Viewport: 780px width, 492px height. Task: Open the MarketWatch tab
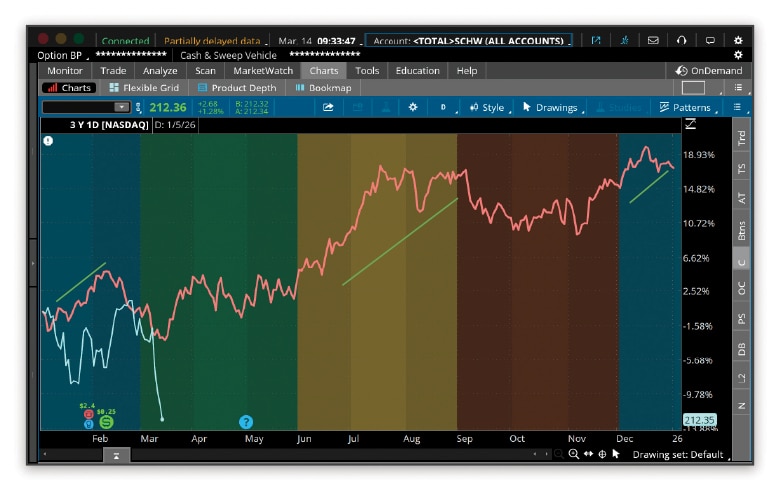click(263, 71)
